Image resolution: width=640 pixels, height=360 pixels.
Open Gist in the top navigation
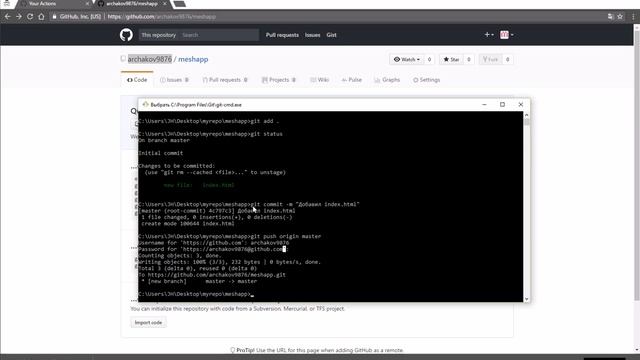(x=331, y=35)
